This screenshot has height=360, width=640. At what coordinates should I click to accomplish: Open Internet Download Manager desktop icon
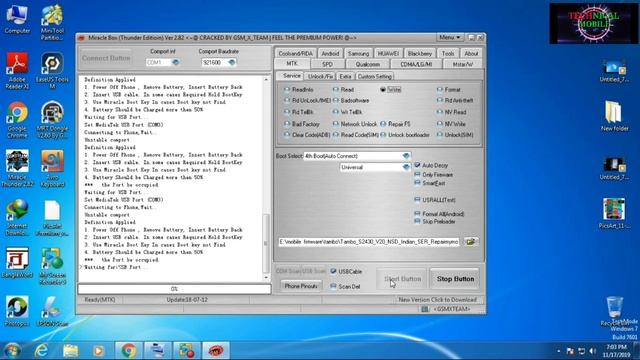tap(17, 217)
